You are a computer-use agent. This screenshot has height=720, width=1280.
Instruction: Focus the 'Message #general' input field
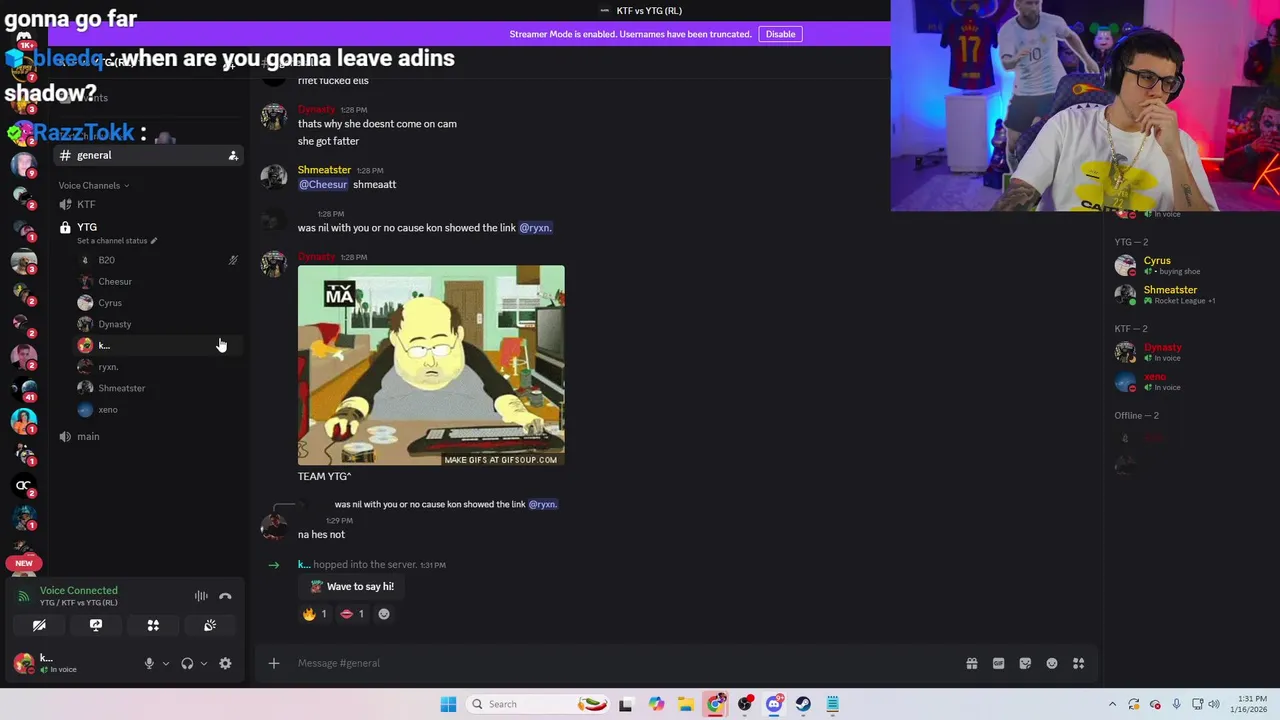[625, 663]
